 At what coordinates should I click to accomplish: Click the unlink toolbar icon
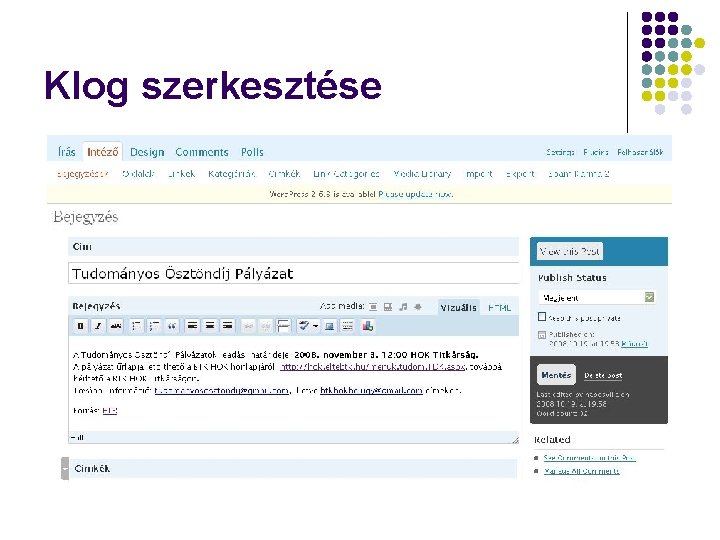click(266, 326)
